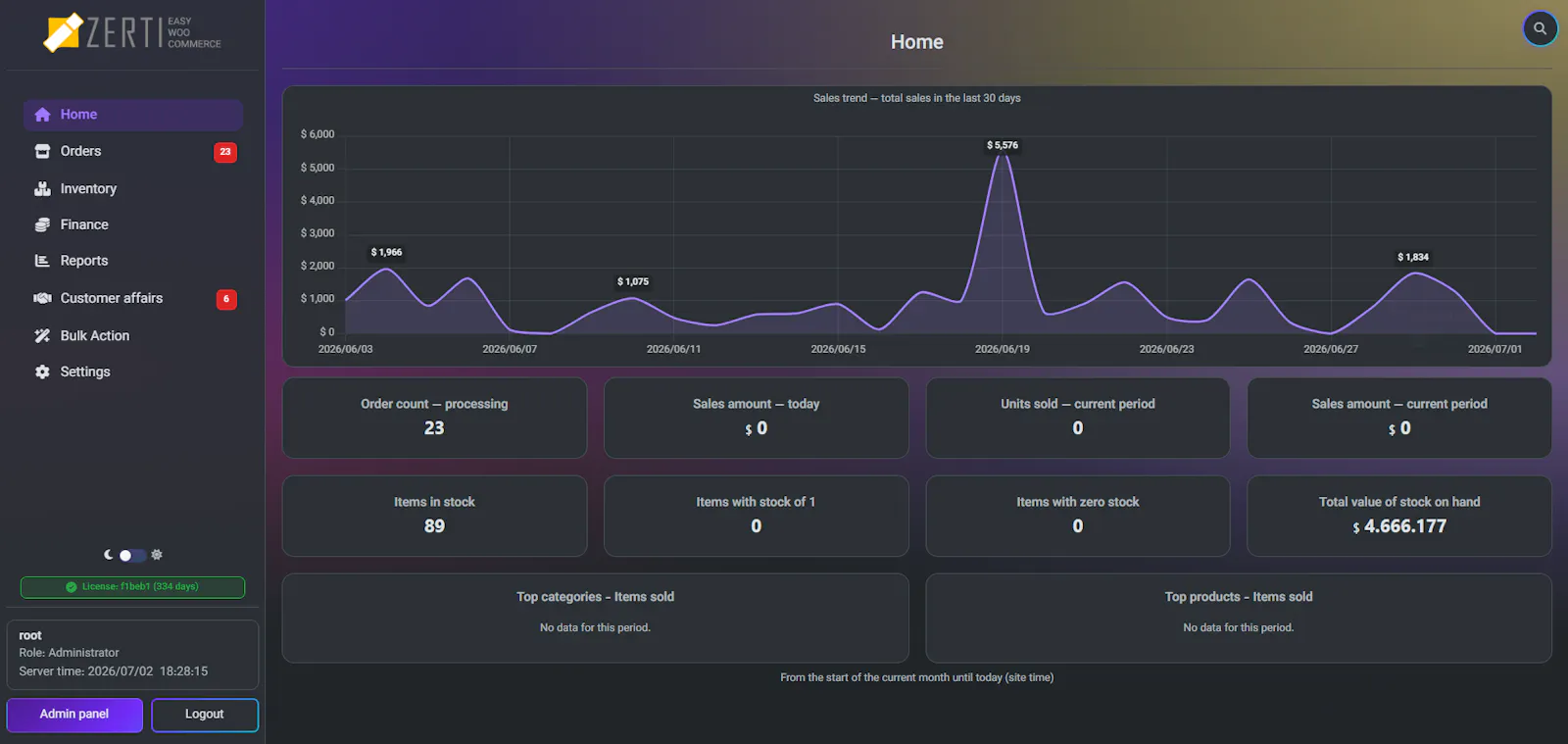Image resolution: width=1568 pixels, height=744 pixels.
Task: Click the root username text
Action: coord(30,635)
